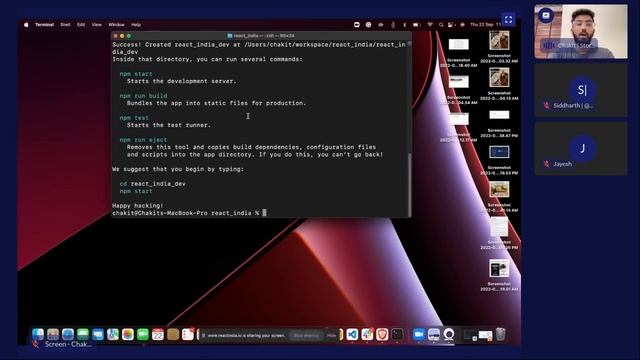Open Photos from the Dock
Viewport: 640px width, 360px height.
pos(128,334)
